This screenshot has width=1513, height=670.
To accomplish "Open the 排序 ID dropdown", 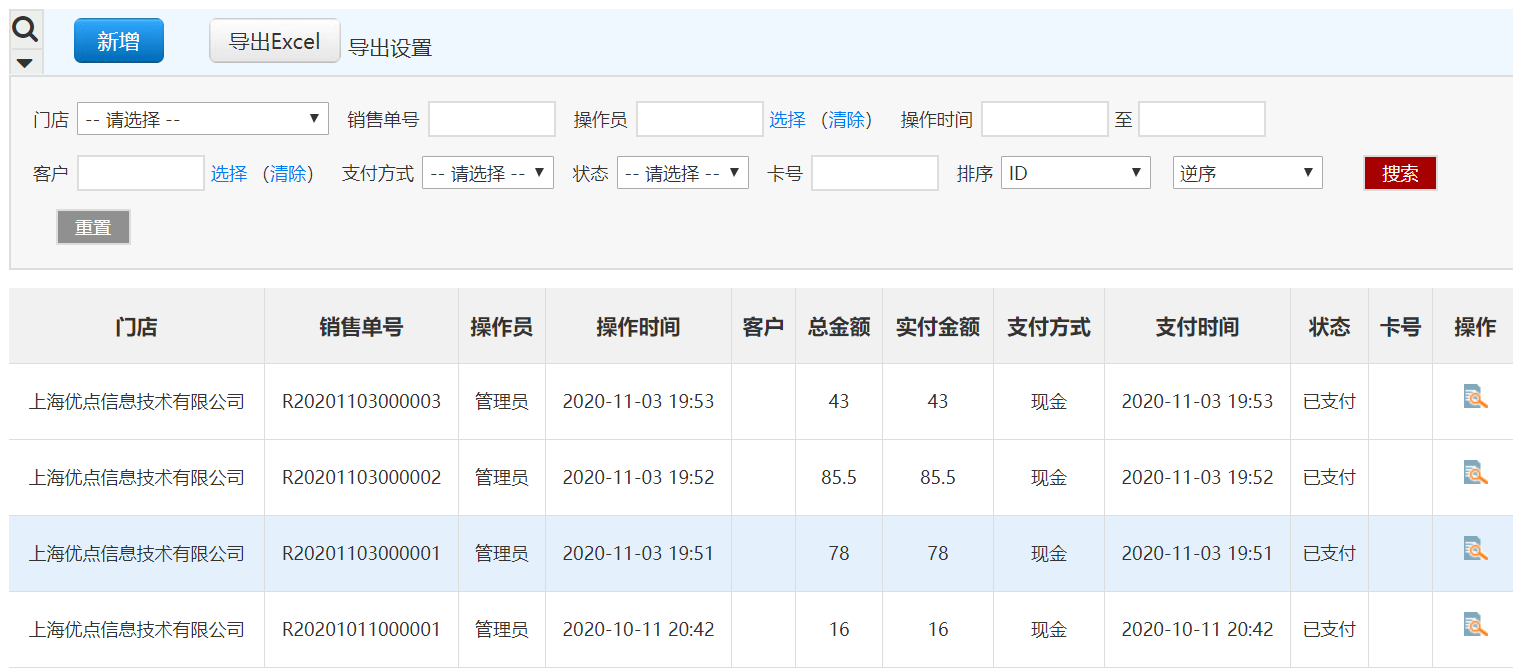I will point(1076,173).
